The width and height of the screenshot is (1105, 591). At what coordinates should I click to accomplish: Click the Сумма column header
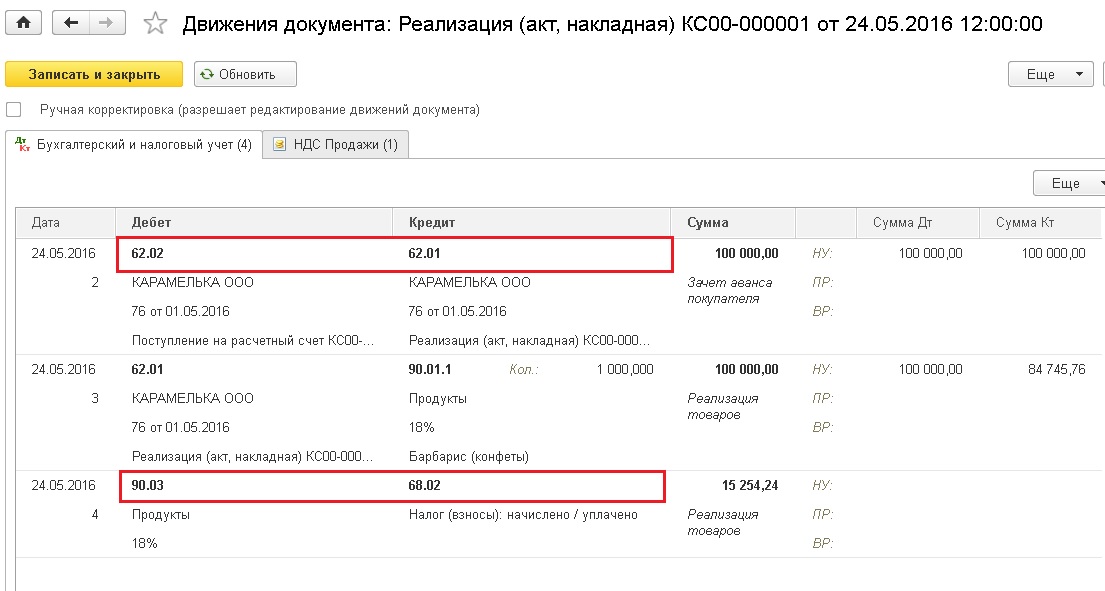[x=708, y=223]
